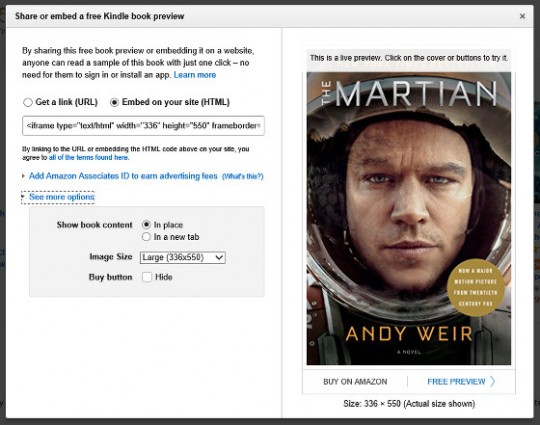540x425 pixels.
Task: Close the Kindle preview dialog
Action: pos(522,16)
